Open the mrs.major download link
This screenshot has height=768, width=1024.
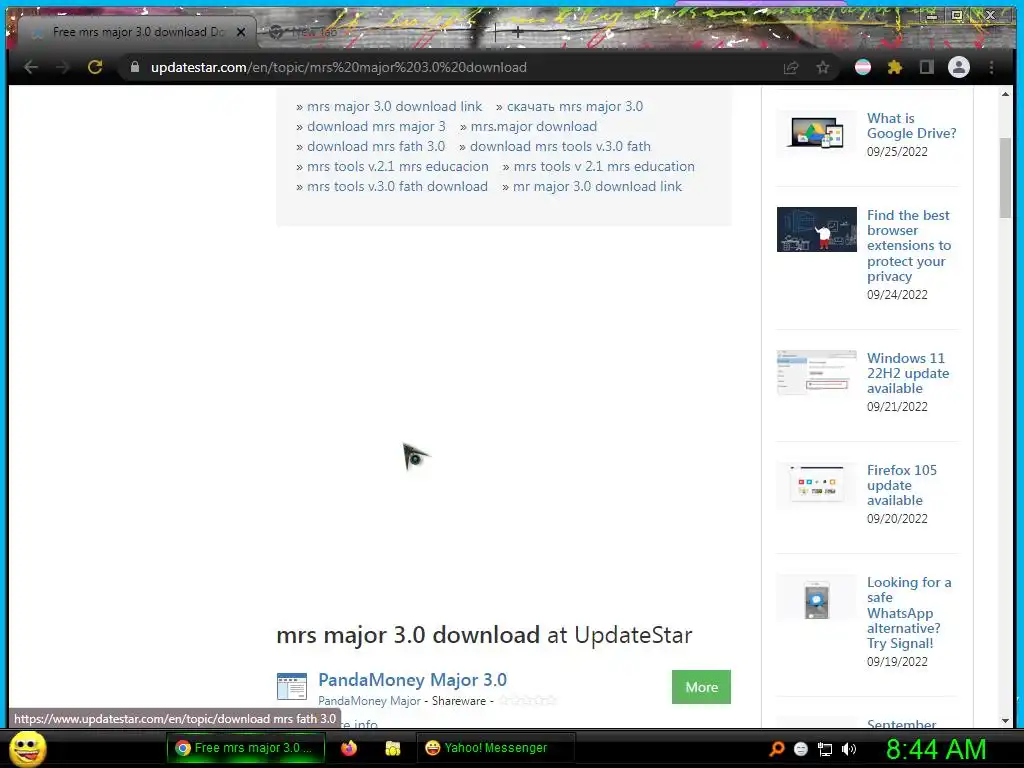point(534,127)
